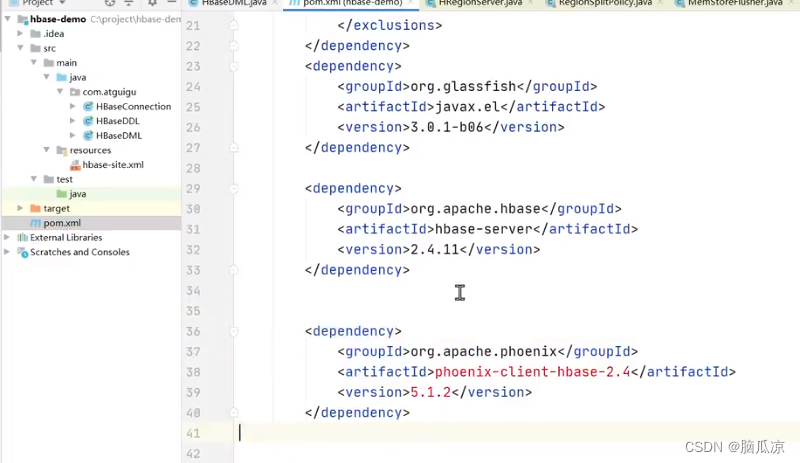
Task: Switch to the HRegionServer.java tab
Action: (480, 4)
